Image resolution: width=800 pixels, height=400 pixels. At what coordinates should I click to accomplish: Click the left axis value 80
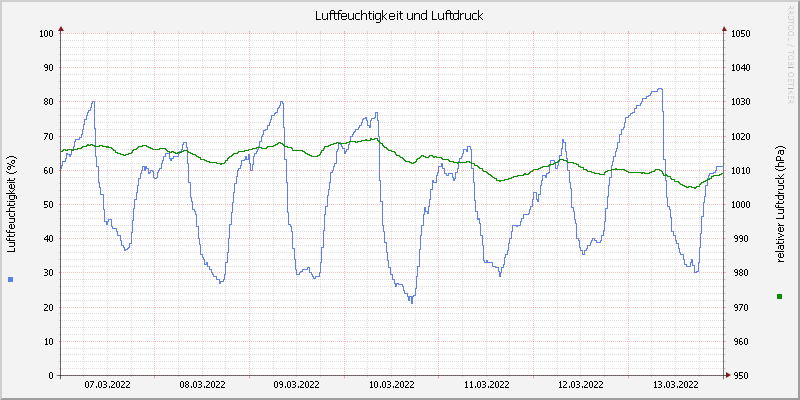[48, 102]
